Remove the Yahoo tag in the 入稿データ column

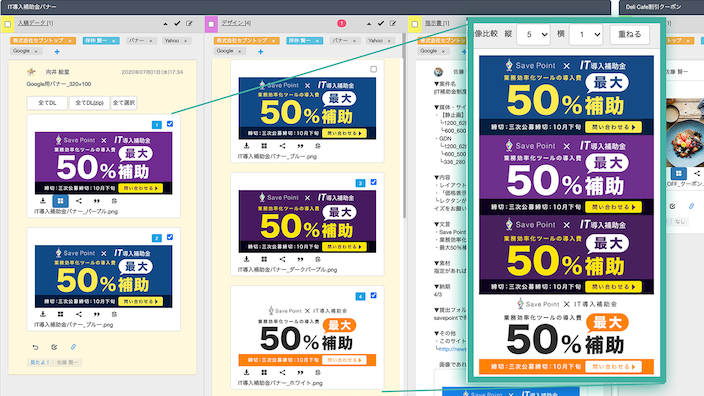(x=185, y=41)
